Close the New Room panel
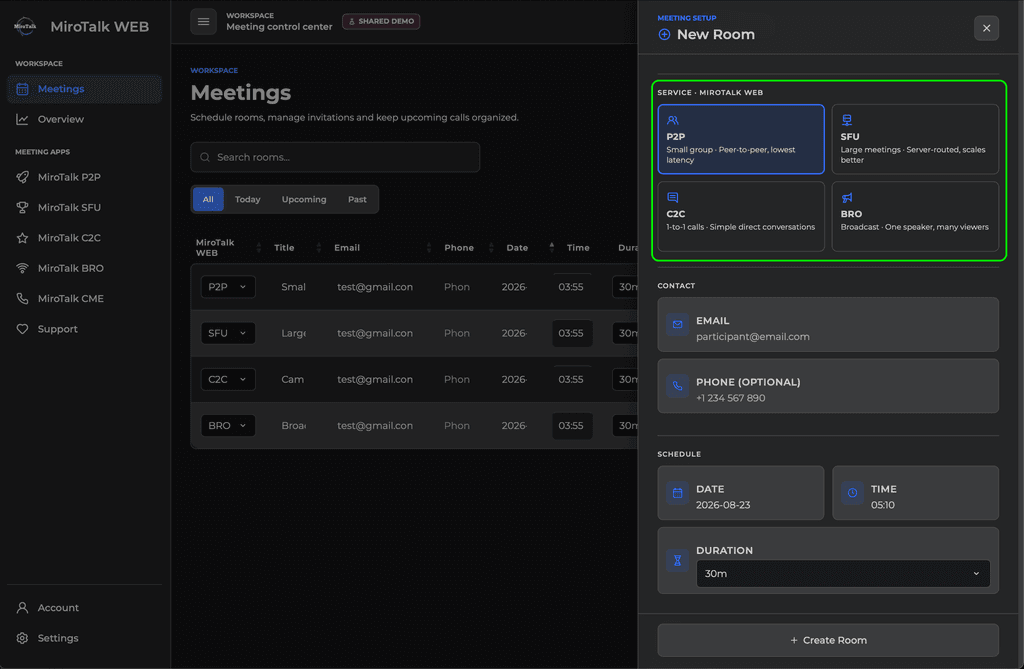This screenshot has height=669, width=1024. pyautogui.click(x=986, y=28)
